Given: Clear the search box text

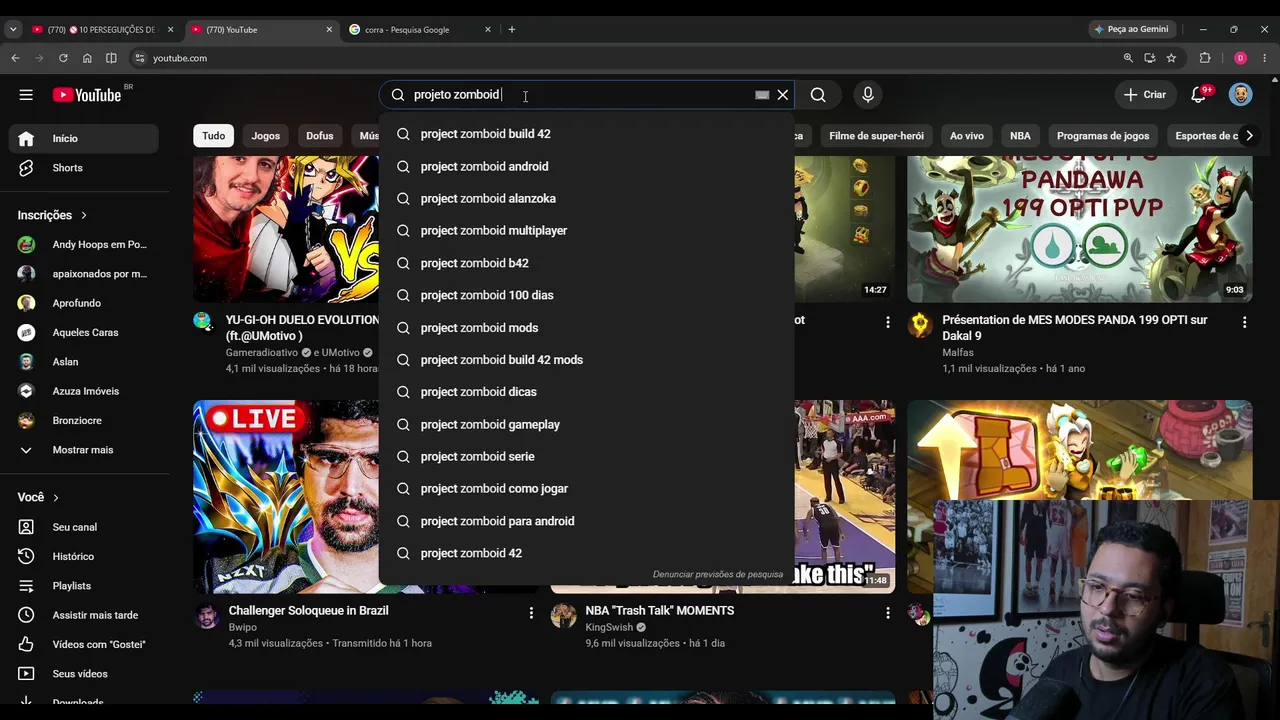Looking at the screenshot, I should click(x=783, y=95).
